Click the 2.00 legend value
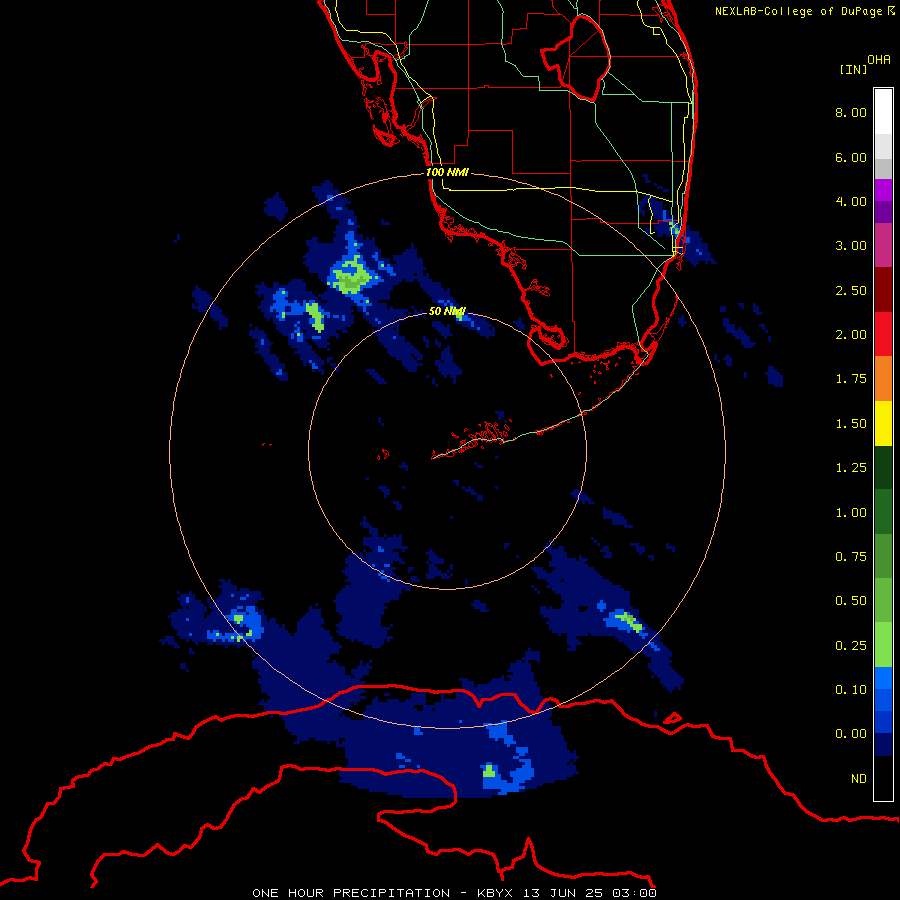Viewport: 900px width, 900px height. point(851,335)
